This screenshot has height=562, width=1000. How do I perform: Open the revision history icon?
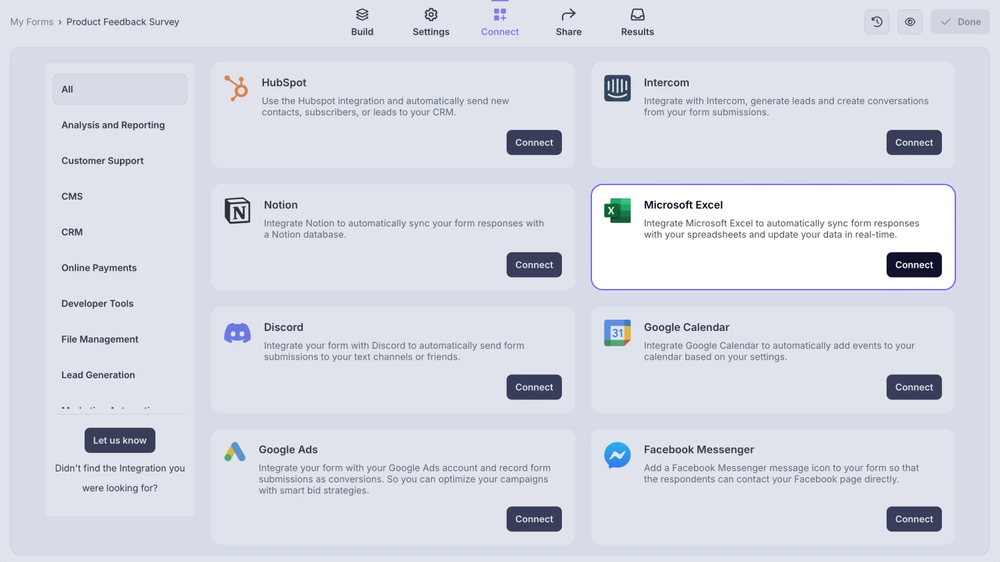(877, 22)
